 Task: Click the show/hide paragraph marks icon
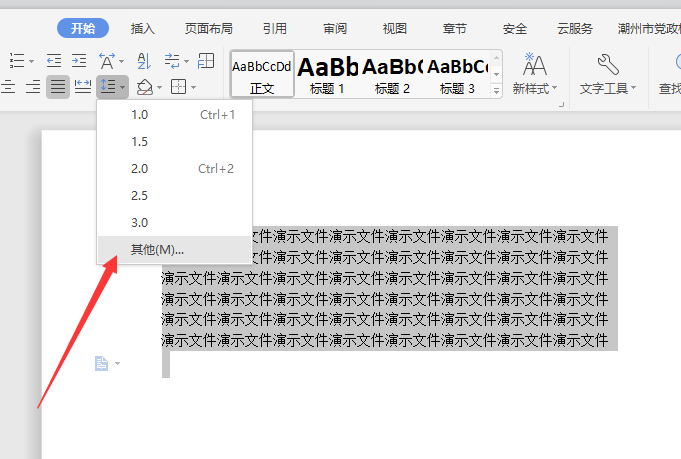point(172,61)
